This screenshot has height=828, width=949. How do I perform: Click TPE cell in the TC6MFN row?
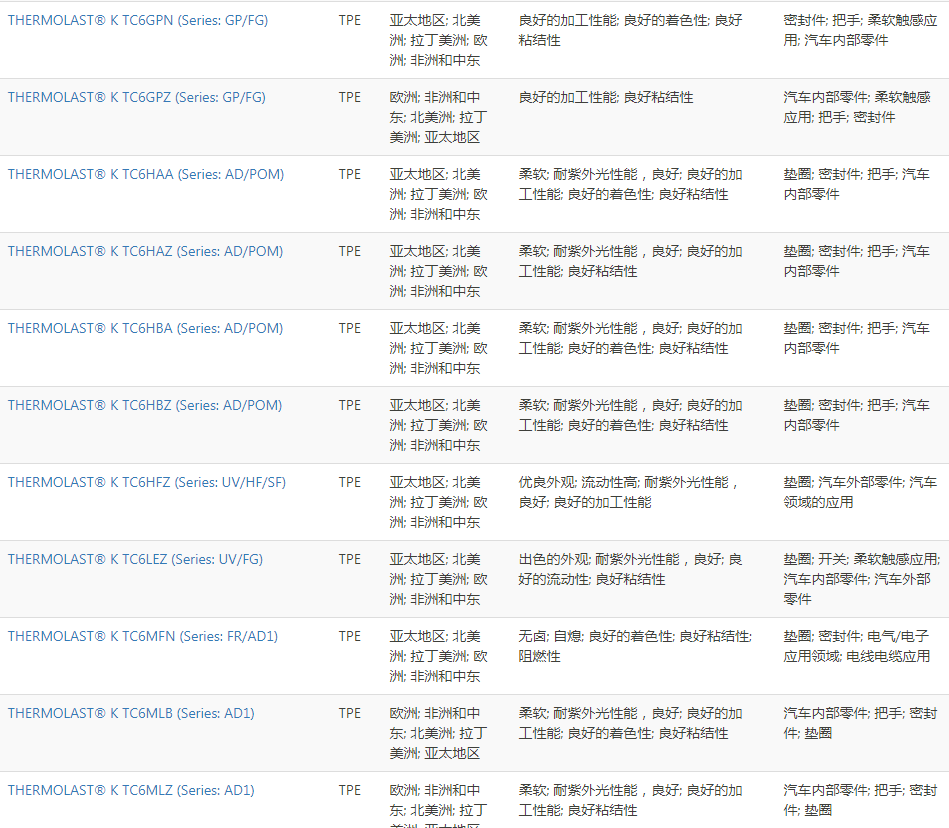(x=350, y=636)
